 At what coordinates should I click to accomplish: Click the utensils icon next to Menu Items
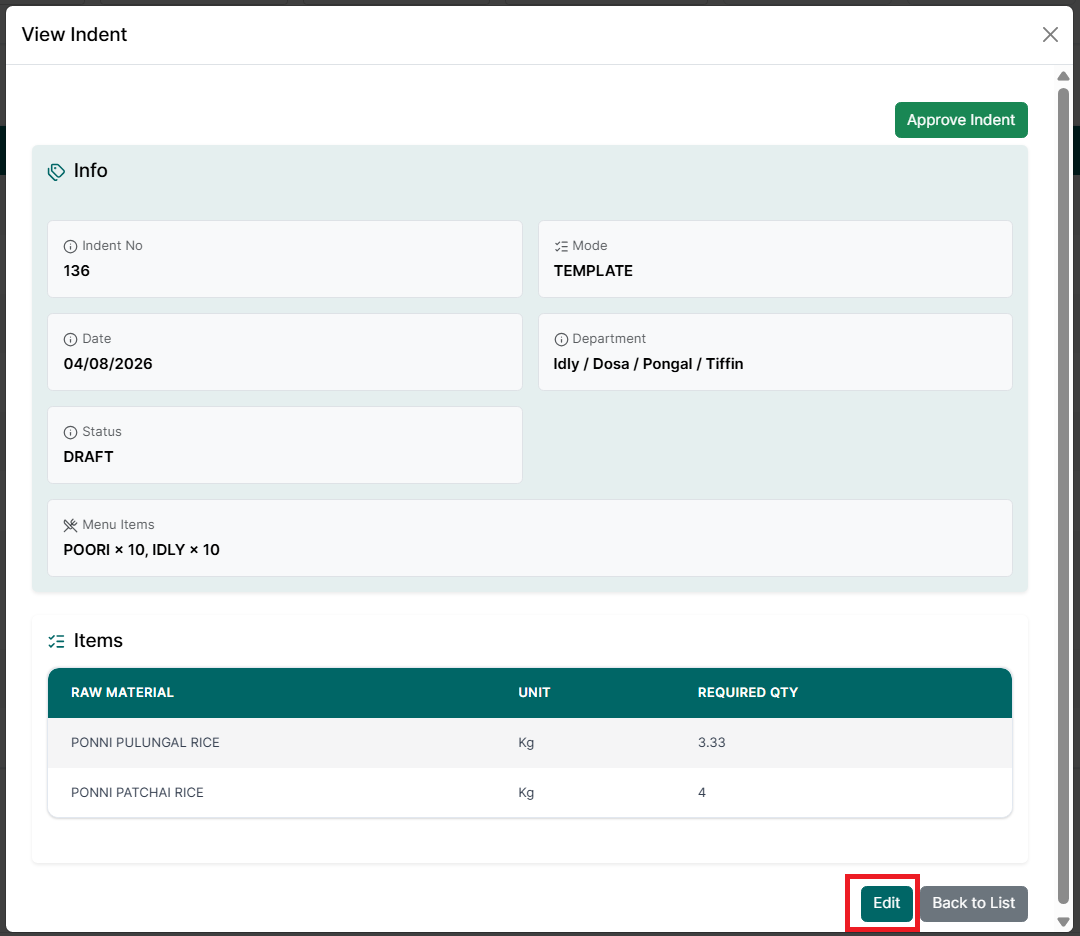click(70, 526)
